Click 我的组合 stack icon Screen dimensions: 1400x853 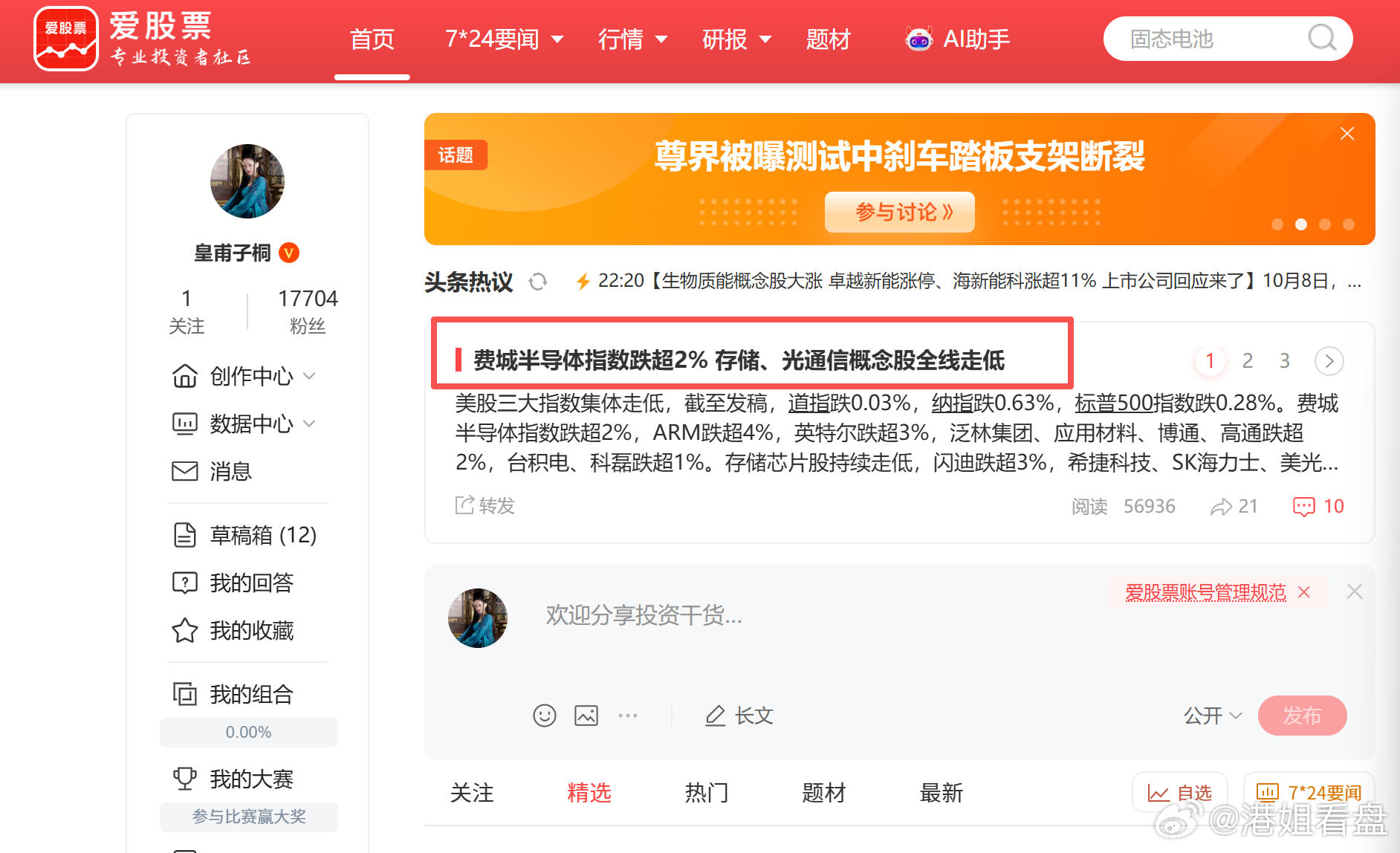coord(185,694)
